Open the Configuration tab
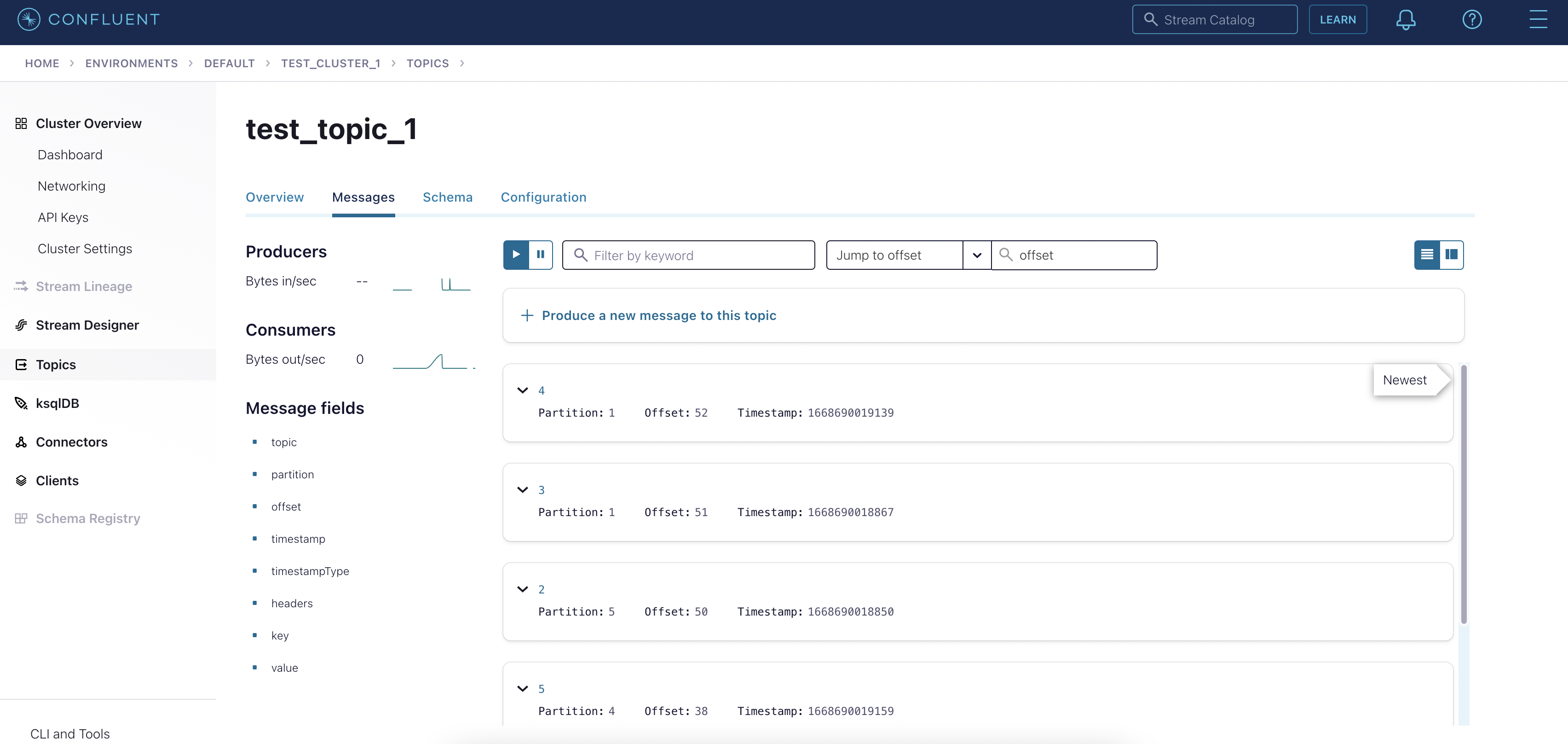1568x744 pixels. [543, 197]
